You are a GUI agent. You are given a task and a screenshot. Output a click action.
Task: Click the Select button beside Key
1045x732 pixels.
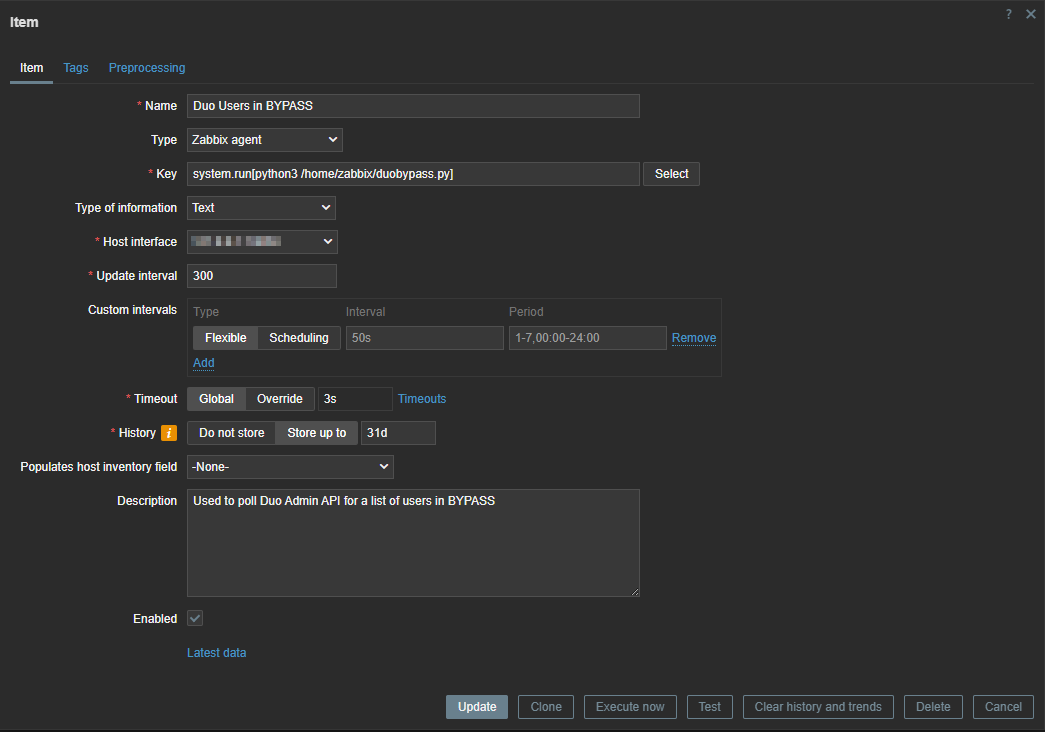click(671, 174)
